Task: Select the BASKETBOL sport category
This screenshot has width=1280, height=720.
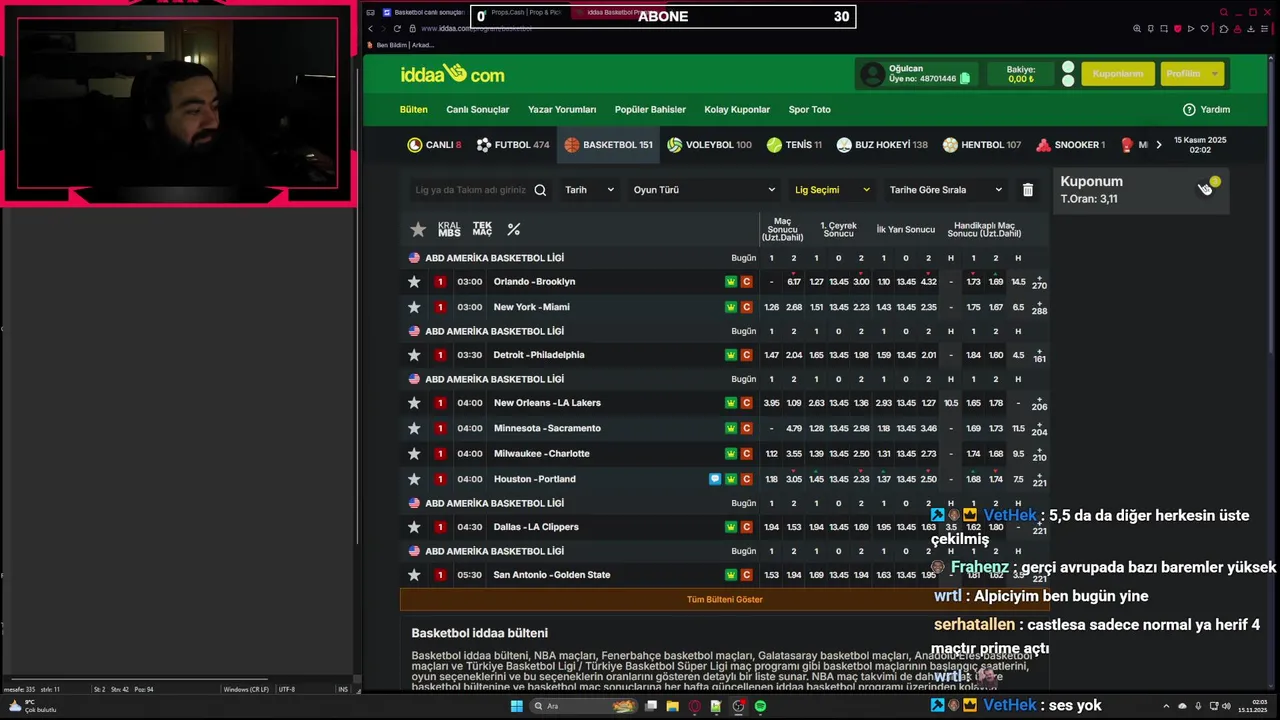Action: [x=608, y=145]
